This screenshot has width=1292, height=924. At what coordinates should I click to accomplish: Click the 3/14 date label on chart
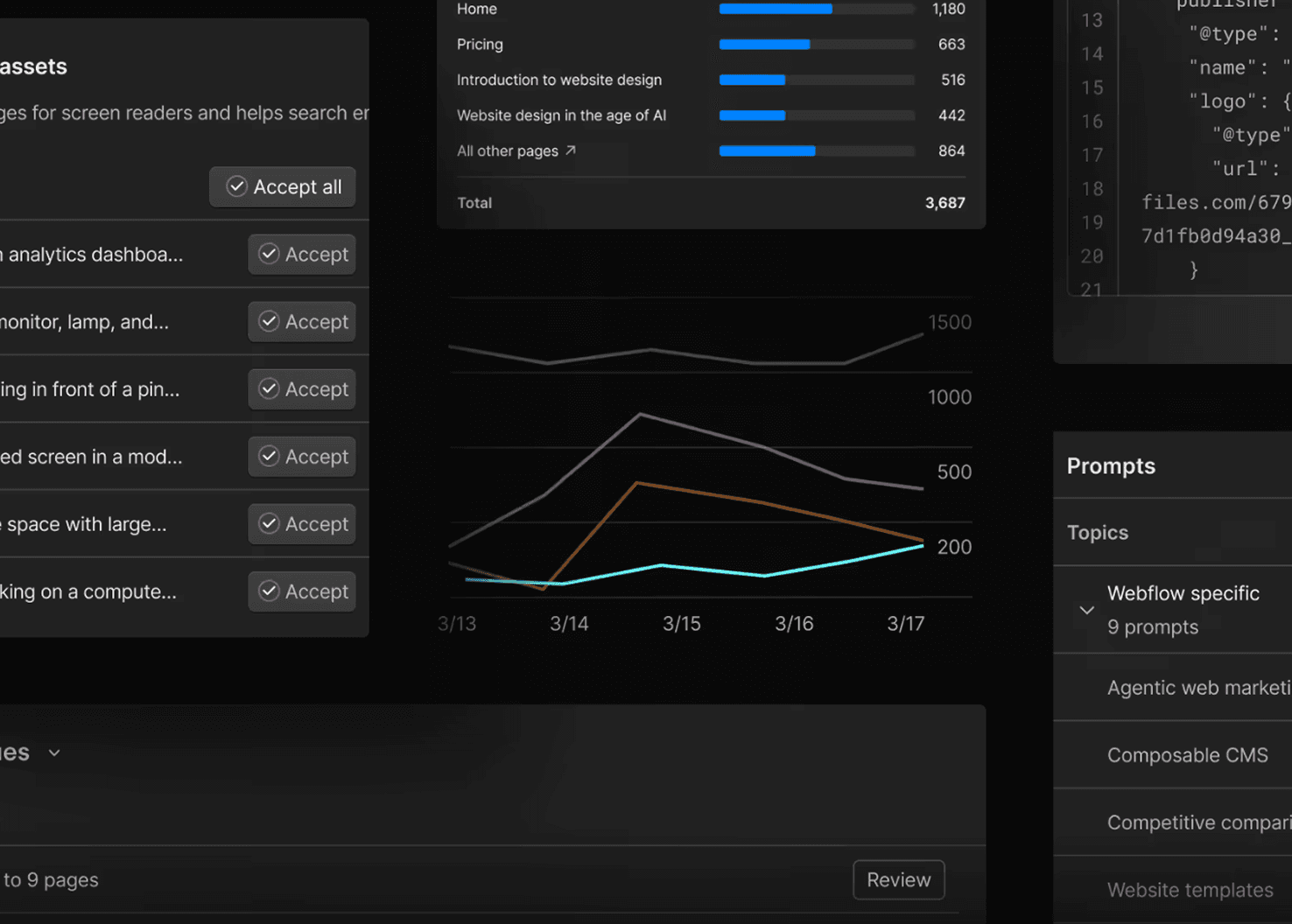569,624
